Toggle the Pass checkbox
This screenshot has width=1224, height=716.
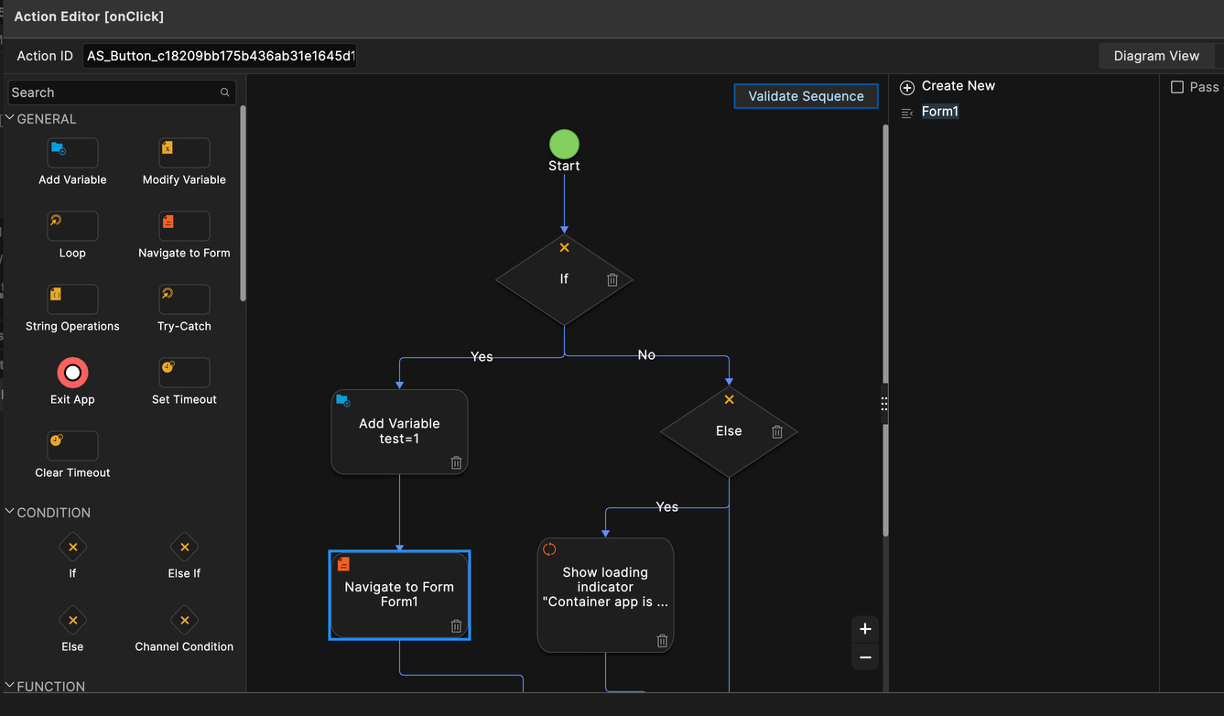tap(1177, 87)
